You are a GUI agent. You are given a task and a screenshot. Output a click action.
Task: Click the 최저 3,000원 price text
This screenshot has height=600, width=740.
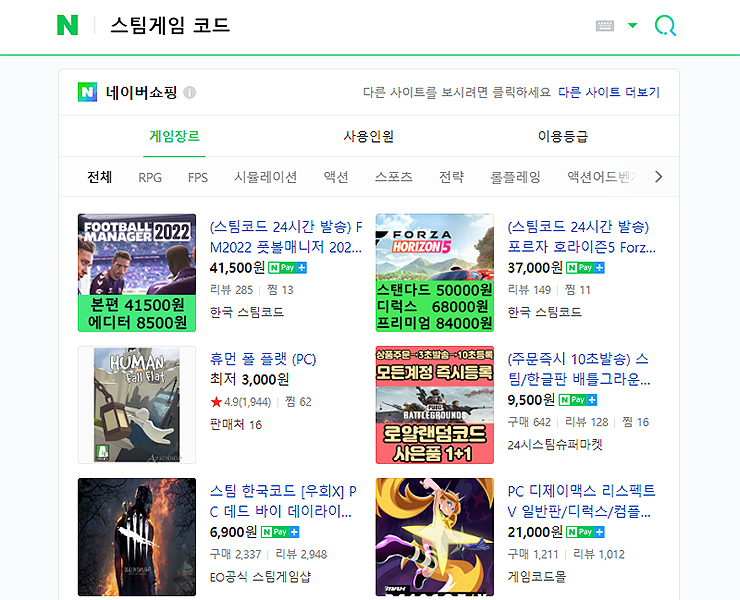click(x=249, y=380)
